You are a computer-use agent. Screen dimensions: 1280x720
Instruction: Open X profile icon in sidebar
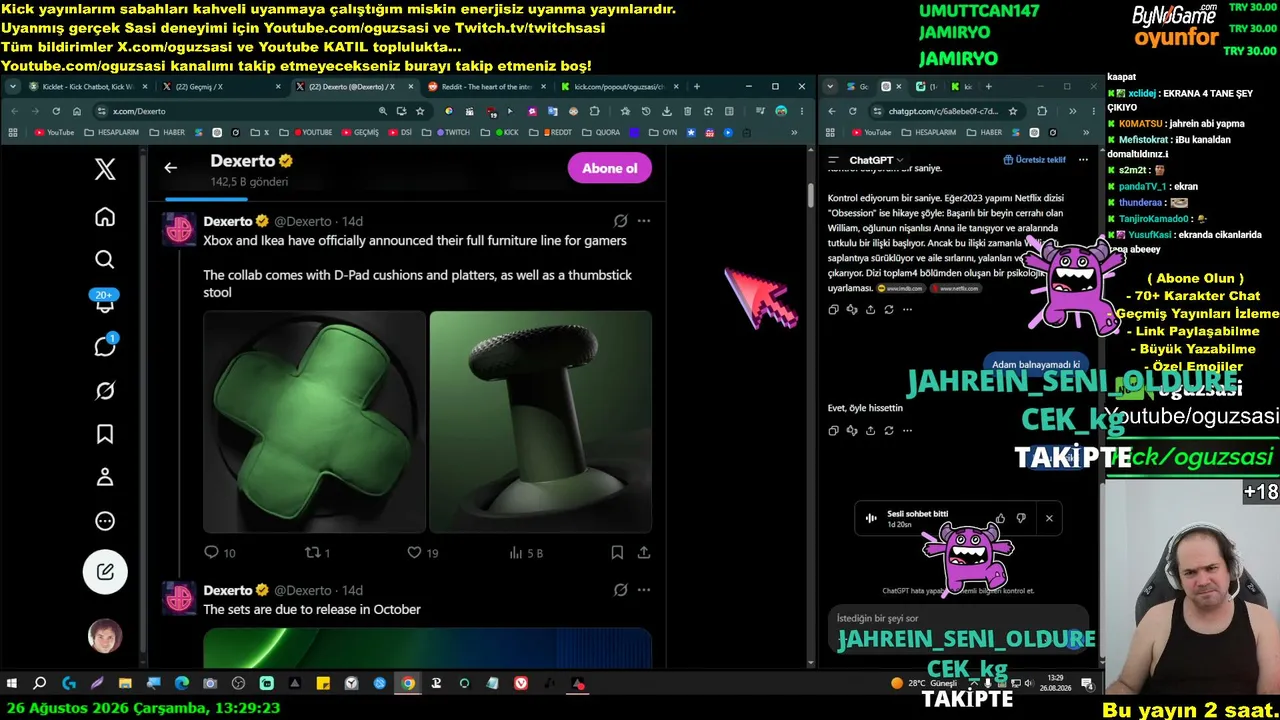pyautogui.click(x=105, y=477)
